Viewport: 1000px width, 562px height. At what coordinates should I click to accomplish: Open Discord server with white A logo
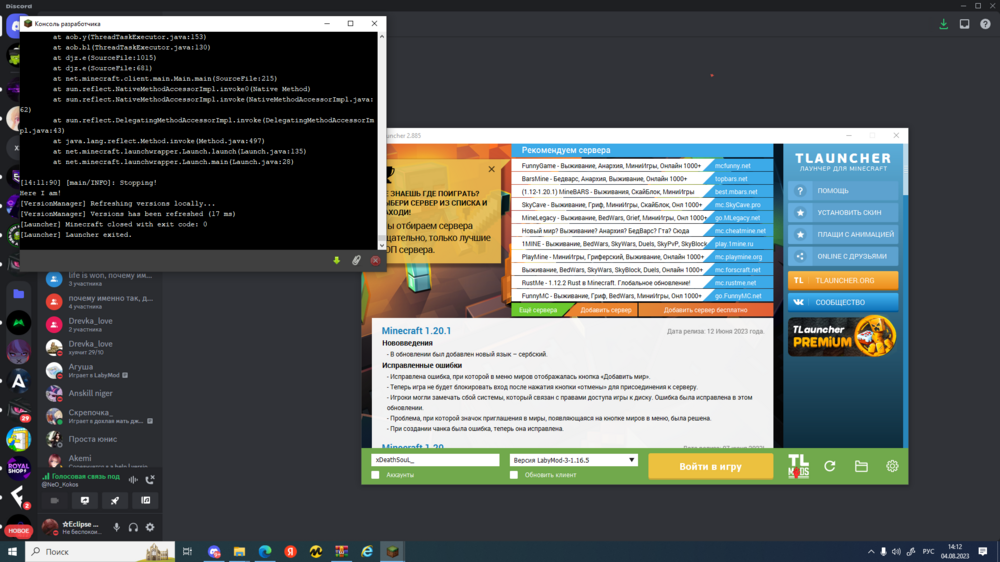pos(18,381)
